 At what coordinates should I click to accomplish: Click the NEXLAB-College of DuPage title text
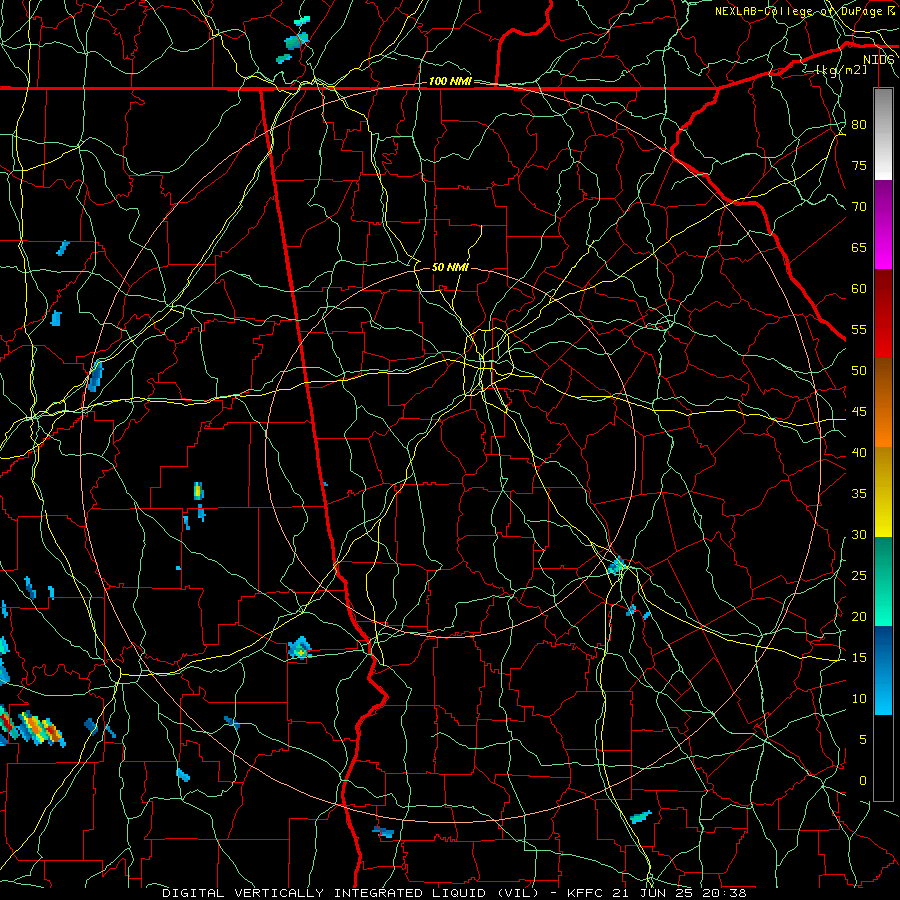click(x=805, y=11)
